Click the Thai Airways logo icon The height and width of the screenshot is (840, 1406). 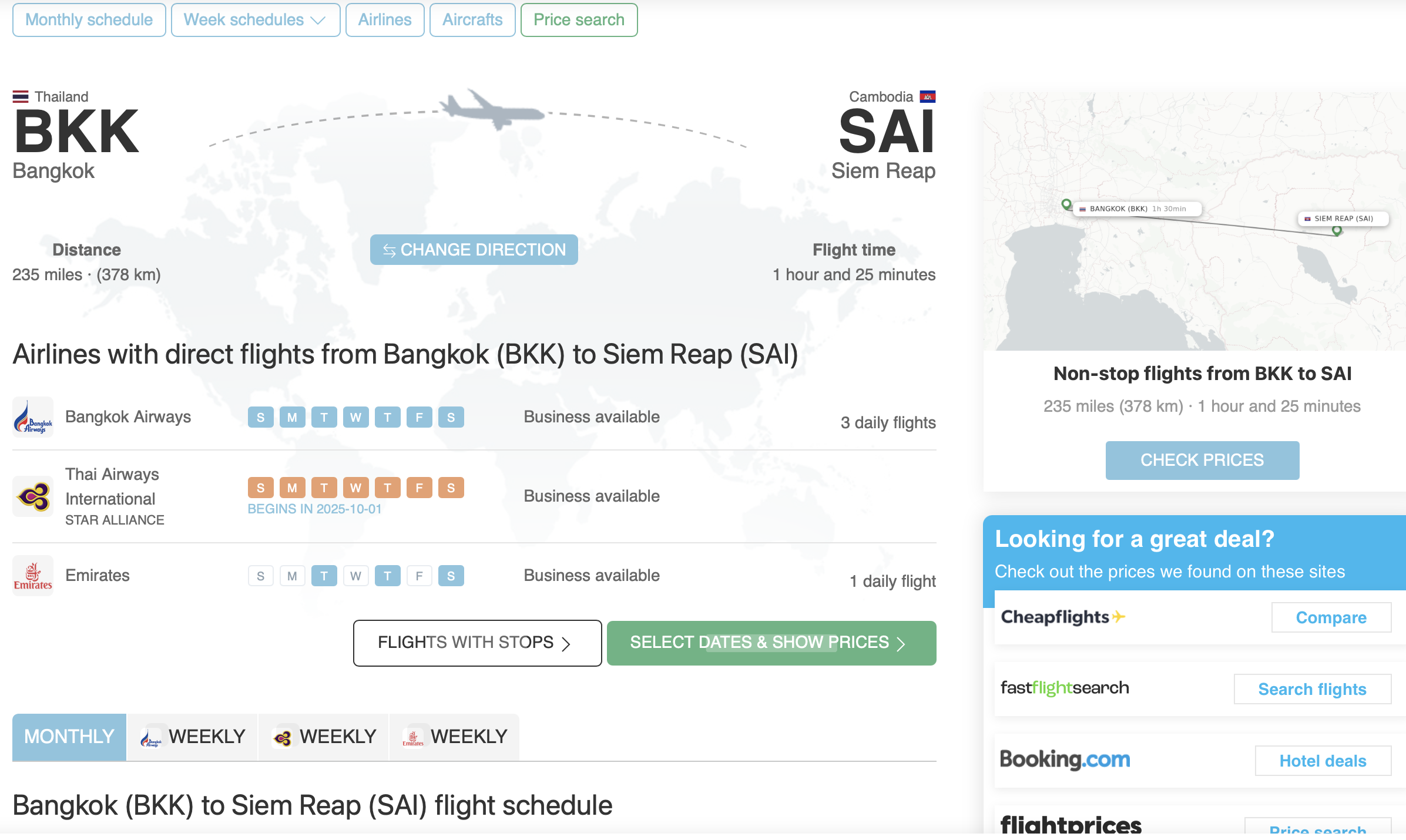(x=33, y=496)
